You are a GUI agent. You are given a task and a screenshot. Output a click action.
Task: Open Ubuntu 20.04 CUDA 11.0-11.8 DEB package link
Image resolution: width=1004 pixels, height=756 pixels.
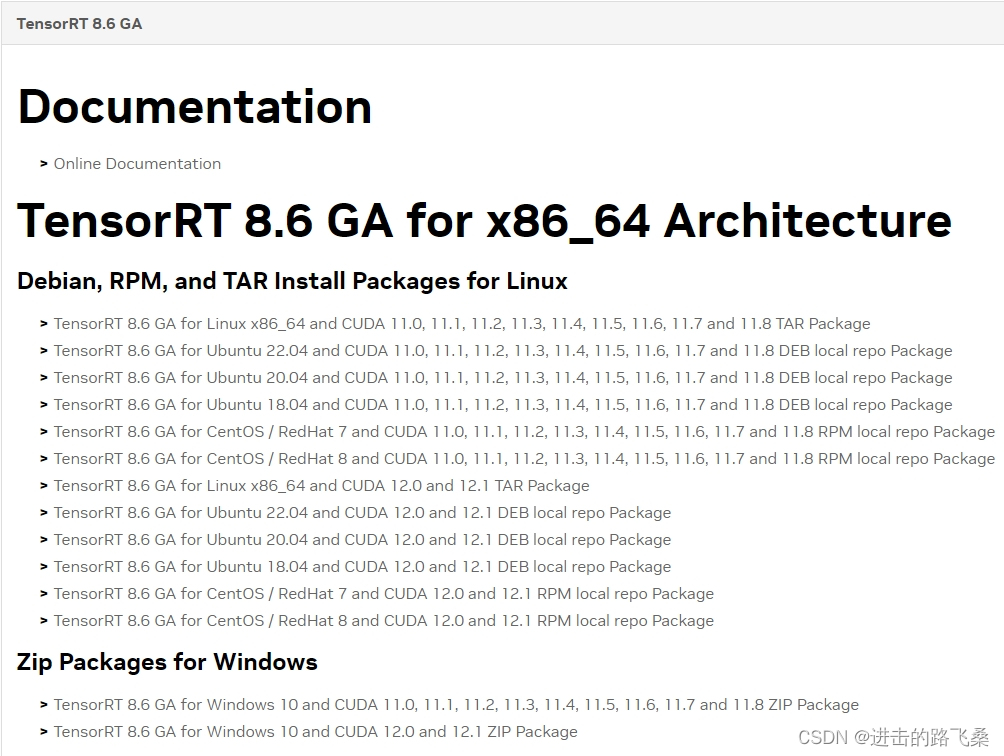pos(503,378)
